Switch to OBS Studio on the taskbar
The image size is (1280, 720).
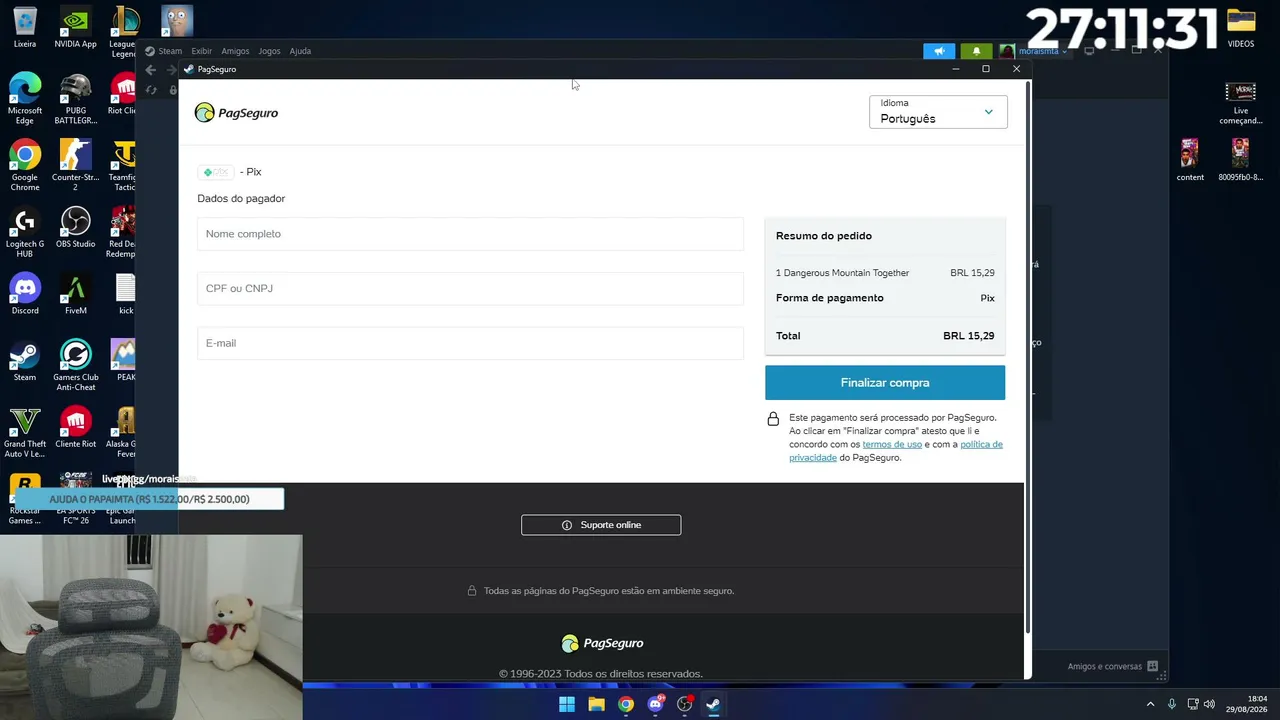[x=684, y=704]
